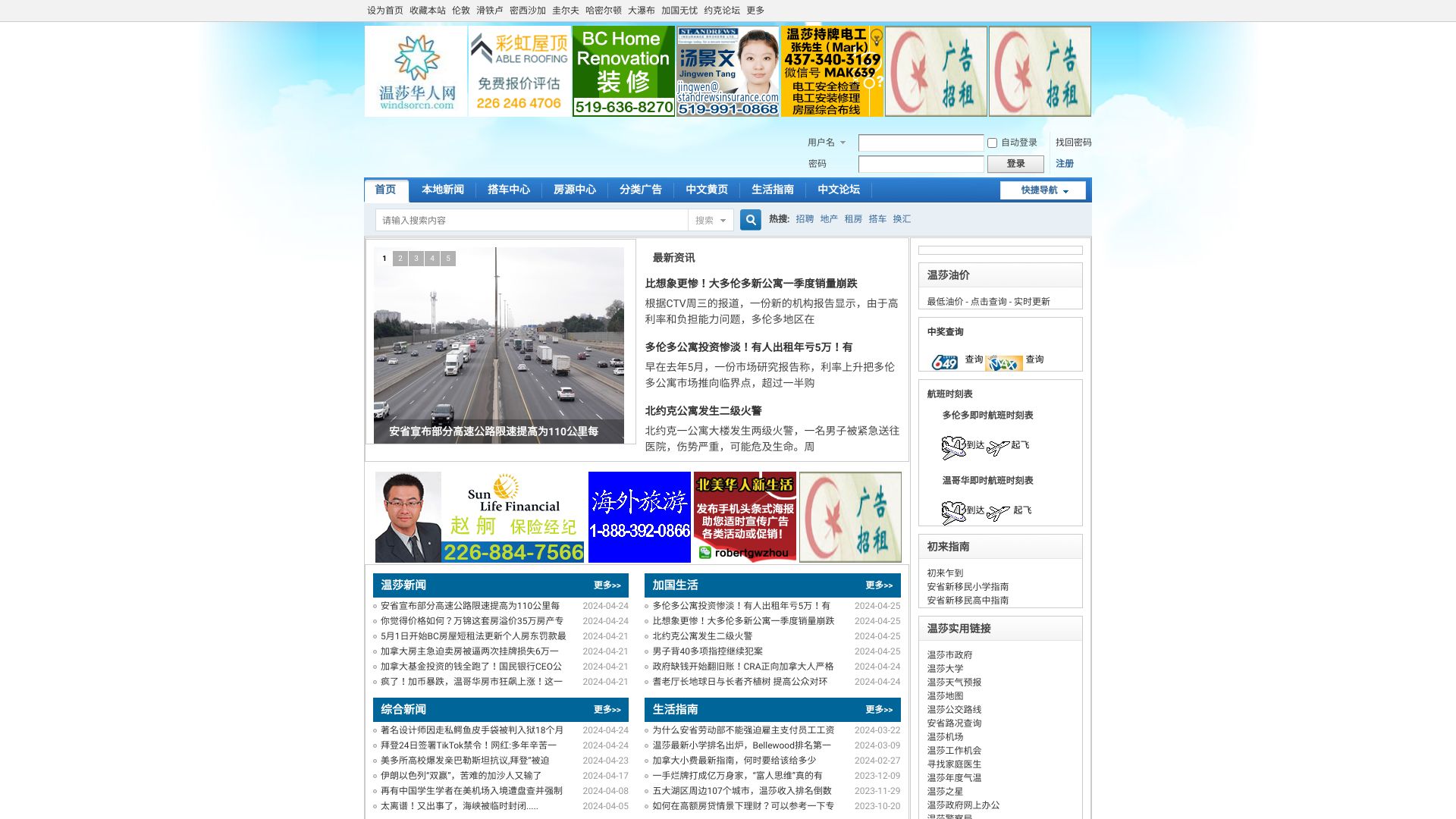Click the 找回密码 link

click(1074, 143)
